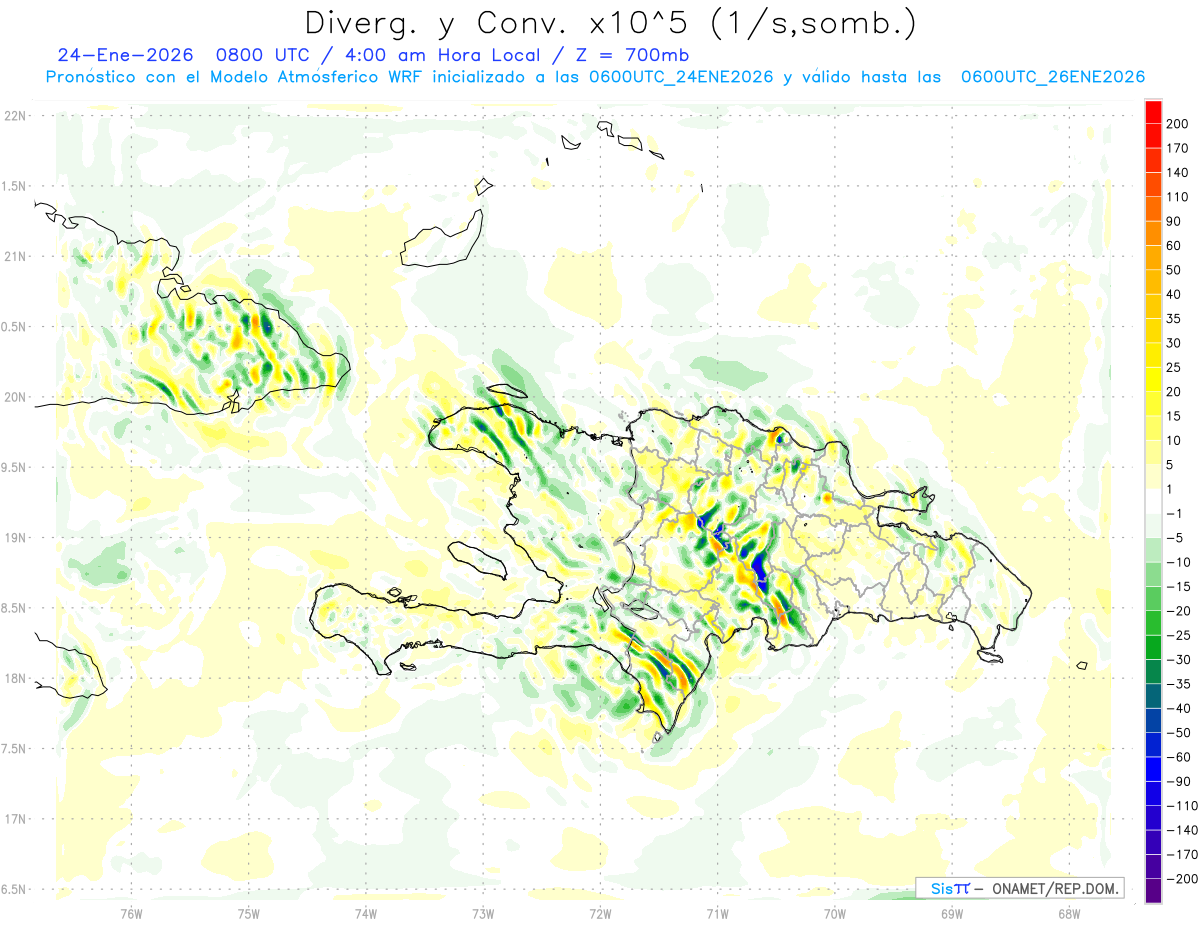Click the 'Z = 700mb' level text
The image size is (1200, 927).
632,55
